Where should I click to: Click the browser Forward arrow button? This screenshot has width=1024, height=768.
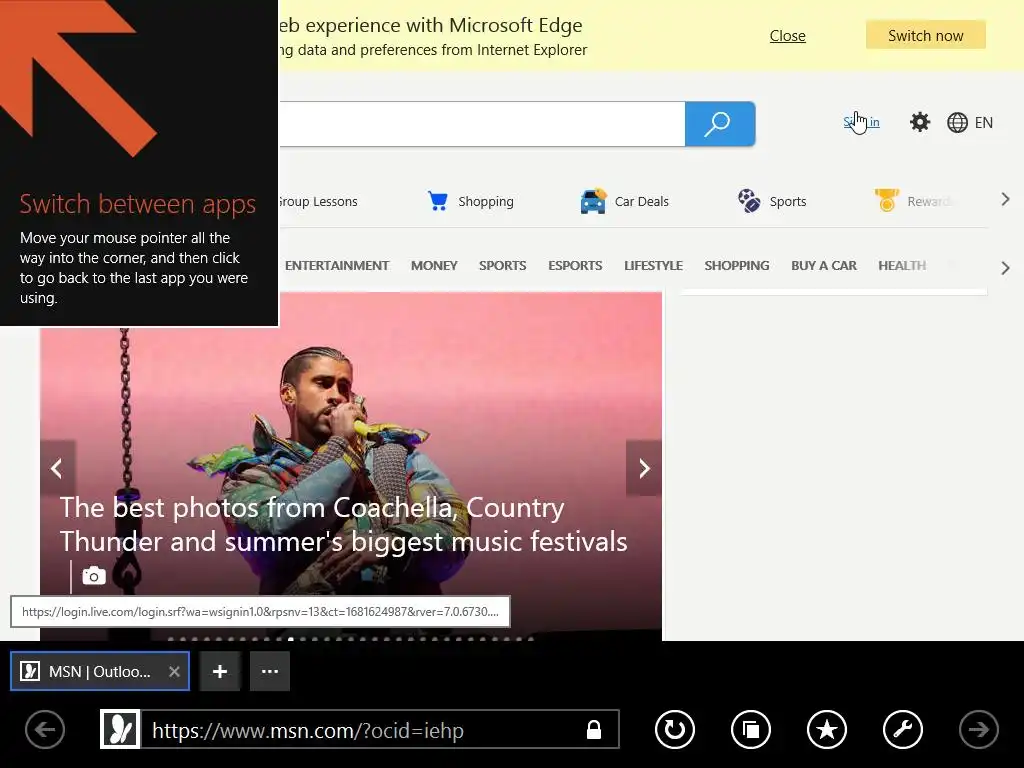point(978,729)
